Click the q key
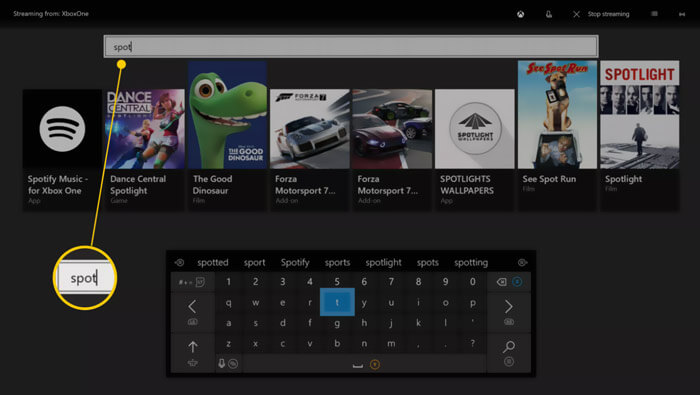 tap(229, 303)
